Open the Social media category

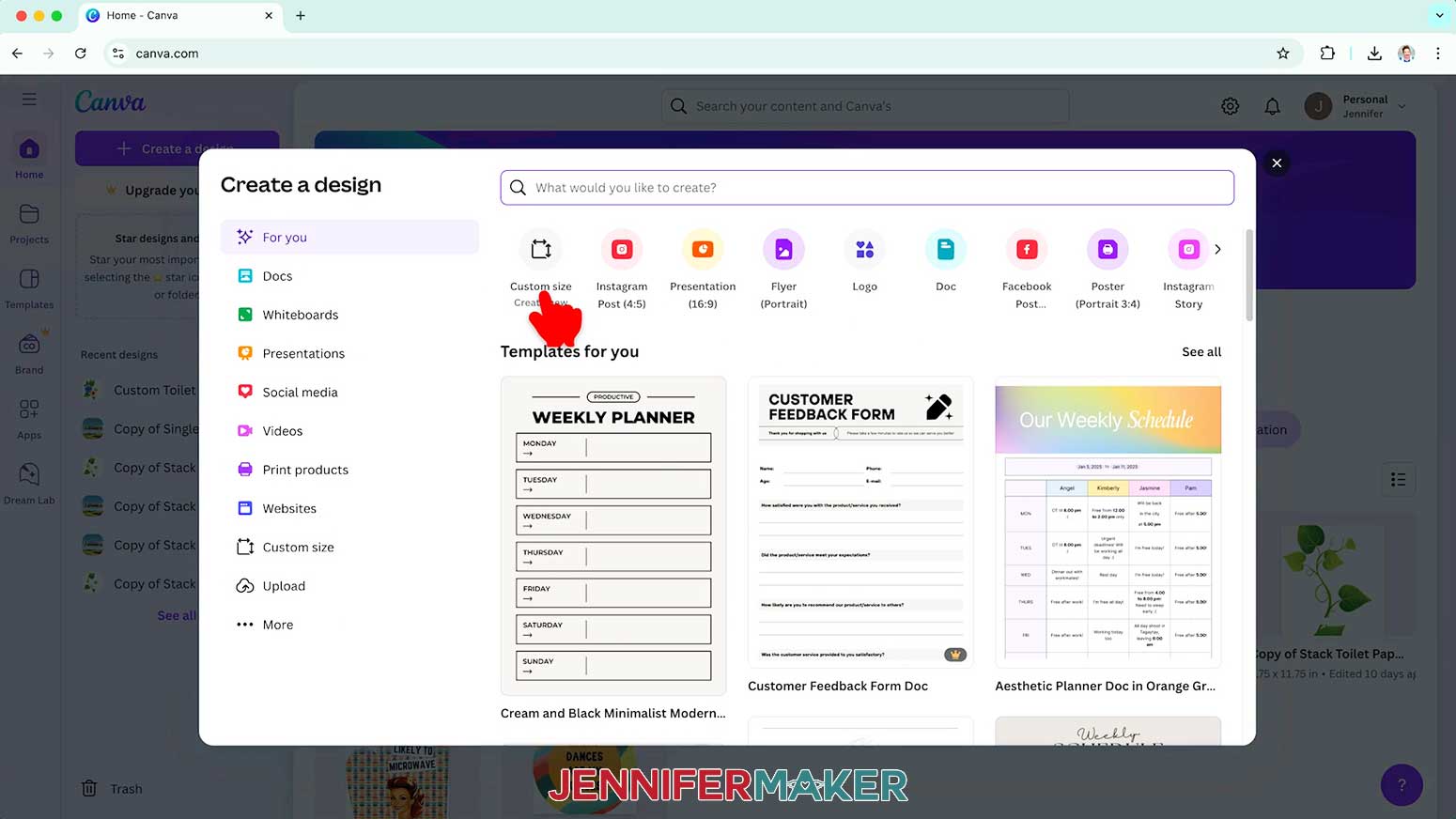(349, 392)
